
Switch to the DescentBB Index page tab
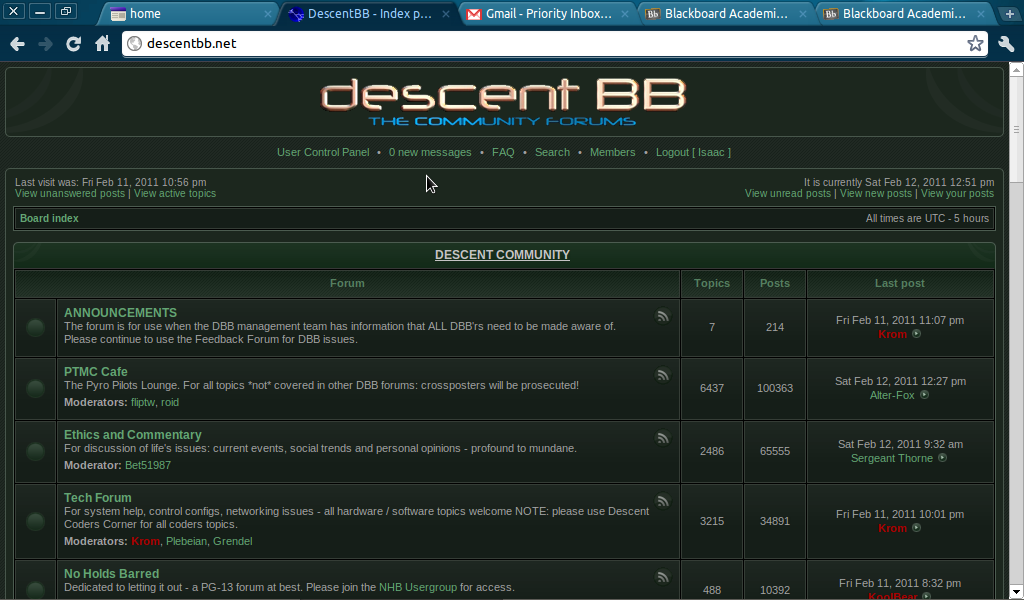coord(370,14)
